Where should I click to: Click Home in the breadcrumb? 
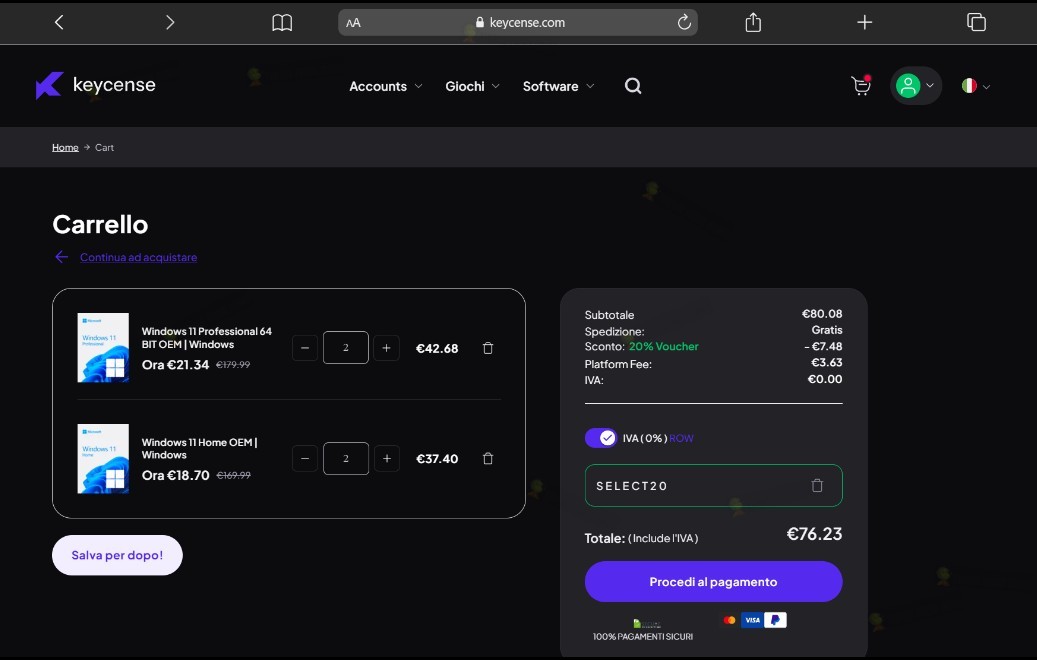[65, 147]
